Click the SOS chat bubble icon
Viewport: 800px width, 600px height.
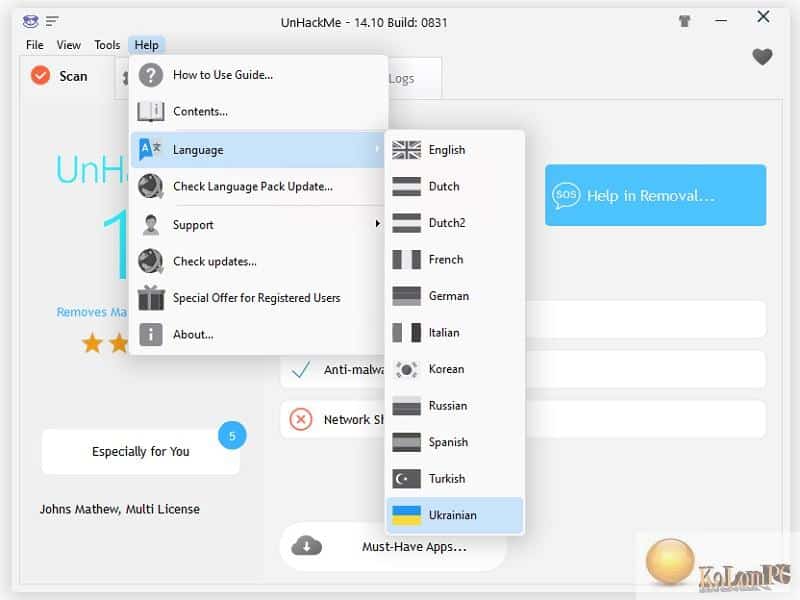(566, 195)
